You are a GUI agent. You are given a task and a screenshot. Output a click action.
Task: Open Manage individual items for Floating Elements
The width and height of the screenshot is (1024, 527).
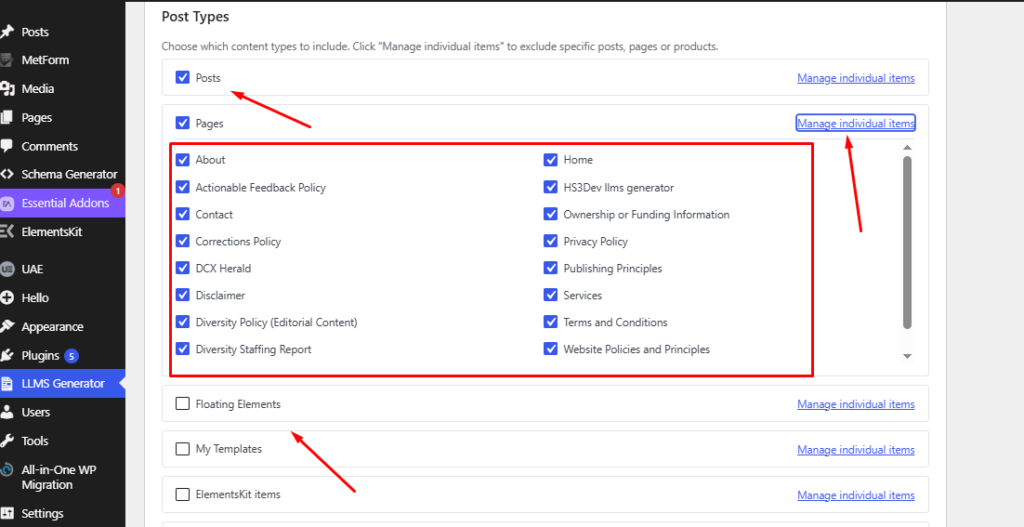pyautogui.click(x=856, y=404)
